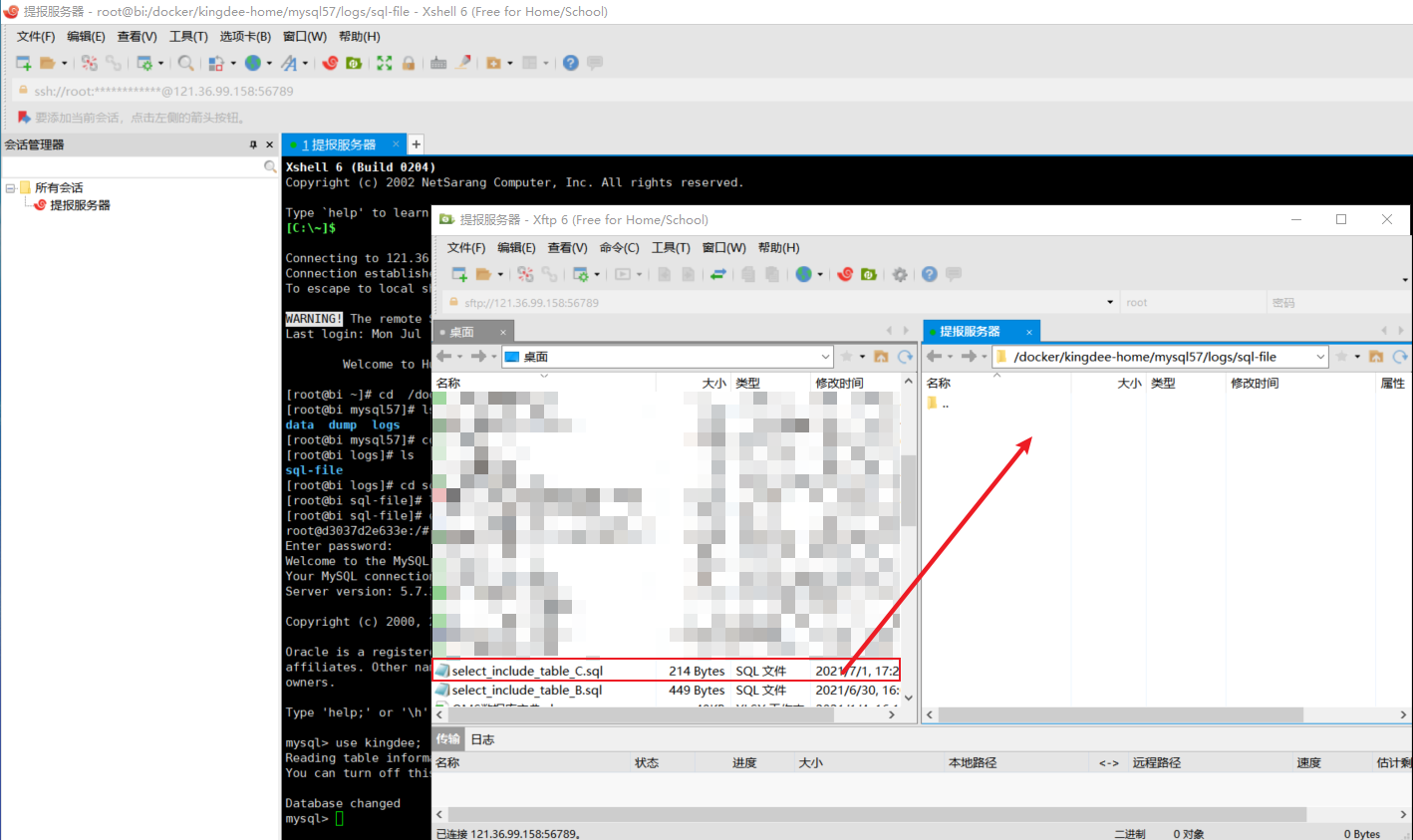Click the Xshell Open session folder icon
Screen dimensions: 1413x840
pyautogui.click(x=47, y=63)
